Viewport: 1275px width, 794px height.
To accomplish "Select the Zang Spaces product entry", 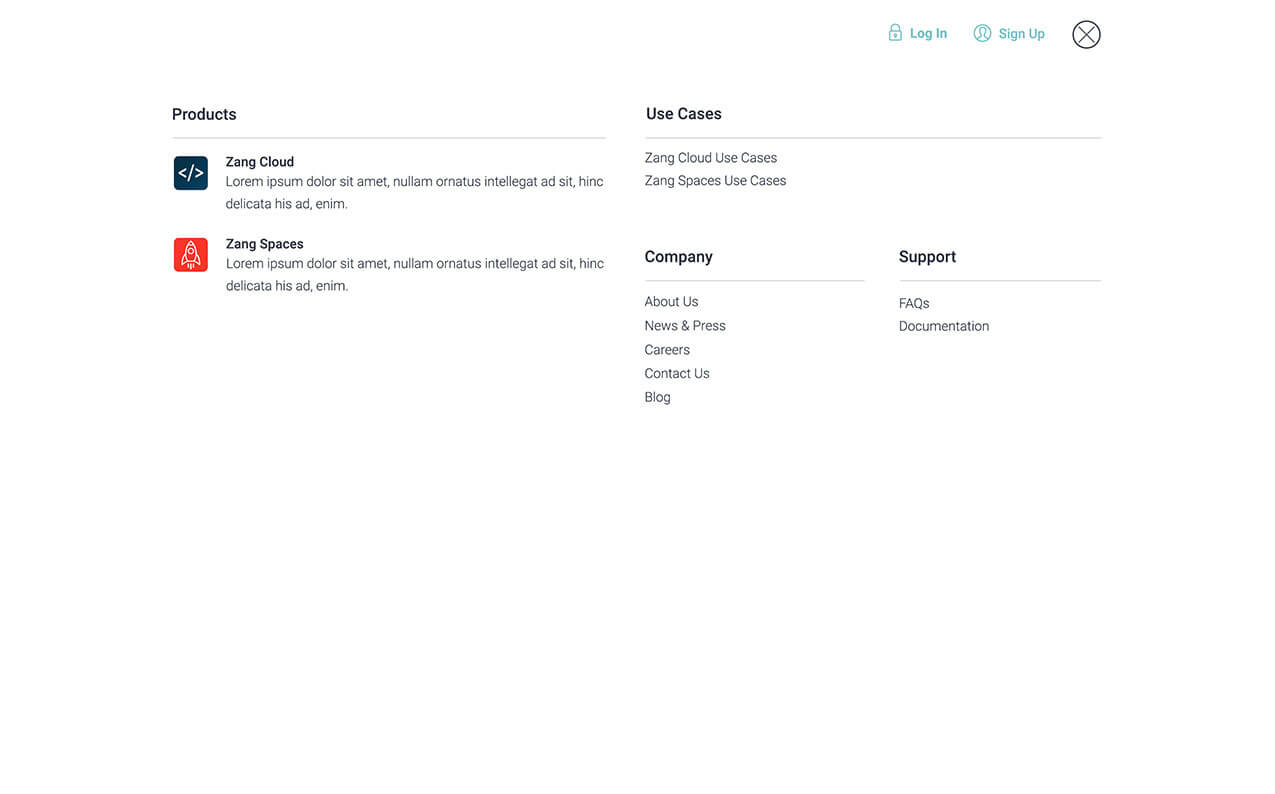I will (x=264, y=243).
